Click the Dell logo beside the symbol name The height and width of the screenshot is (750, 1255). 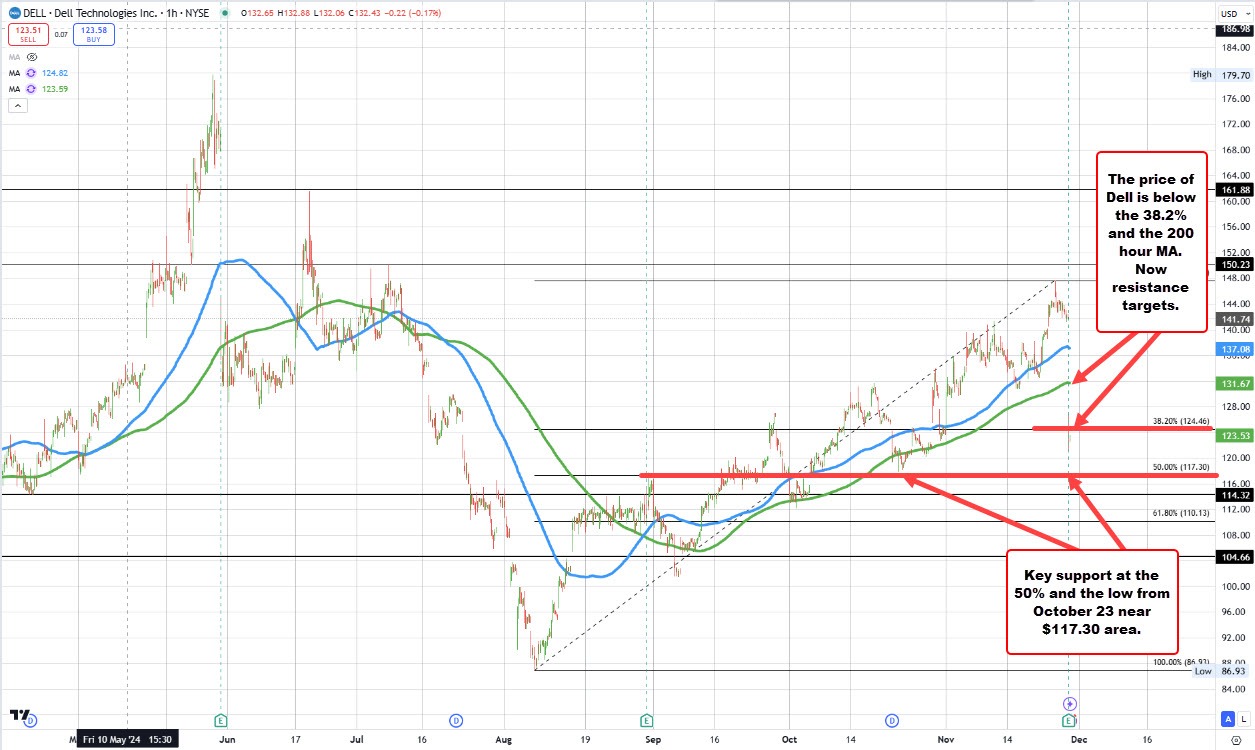tap(14, 12)
